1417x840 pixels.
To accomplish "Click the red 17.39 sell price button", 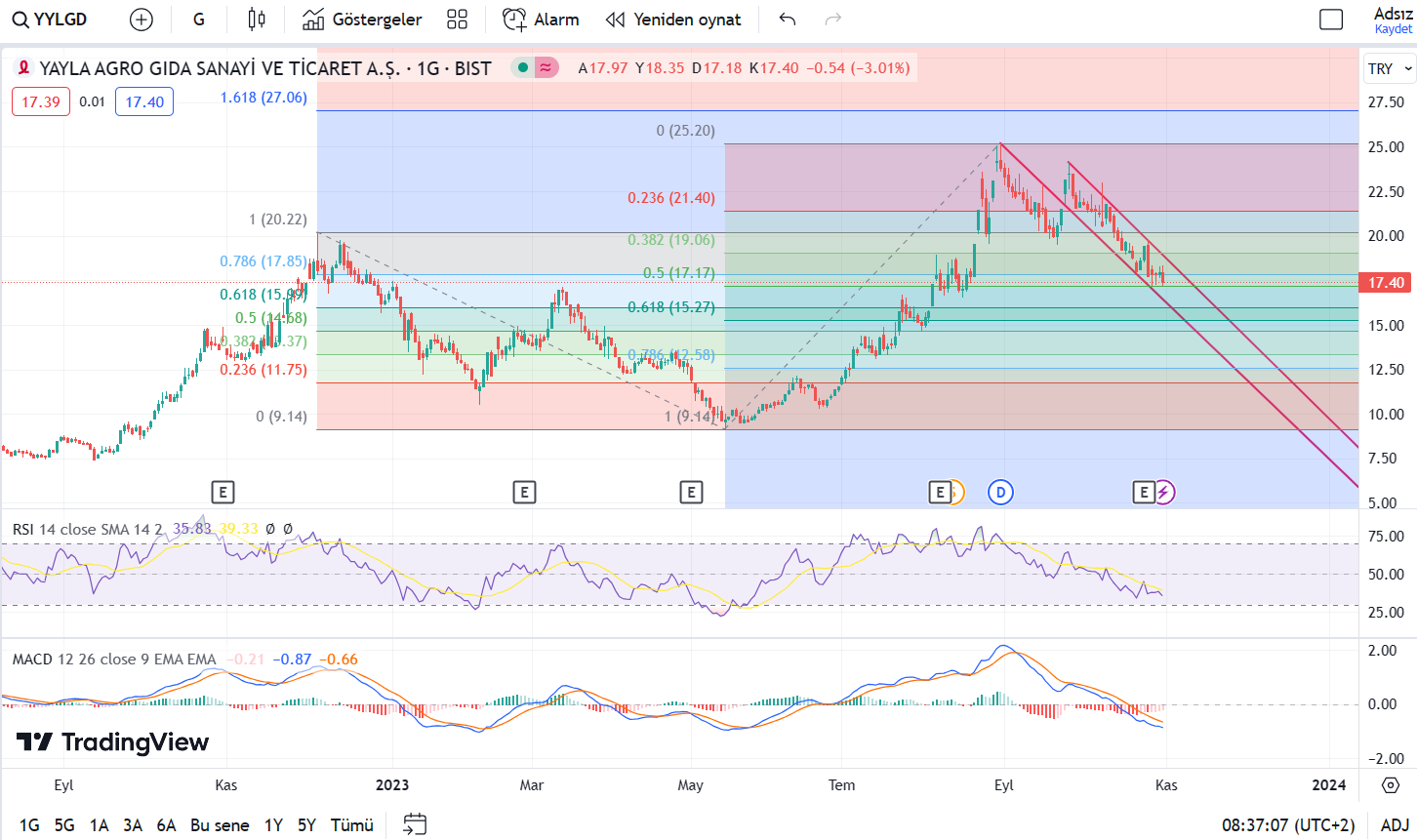I will 41,101.
